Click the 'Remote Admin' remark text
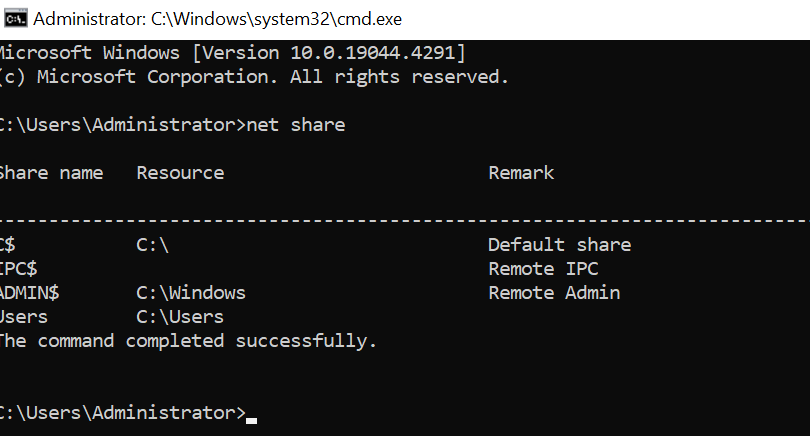 [554, 293]
